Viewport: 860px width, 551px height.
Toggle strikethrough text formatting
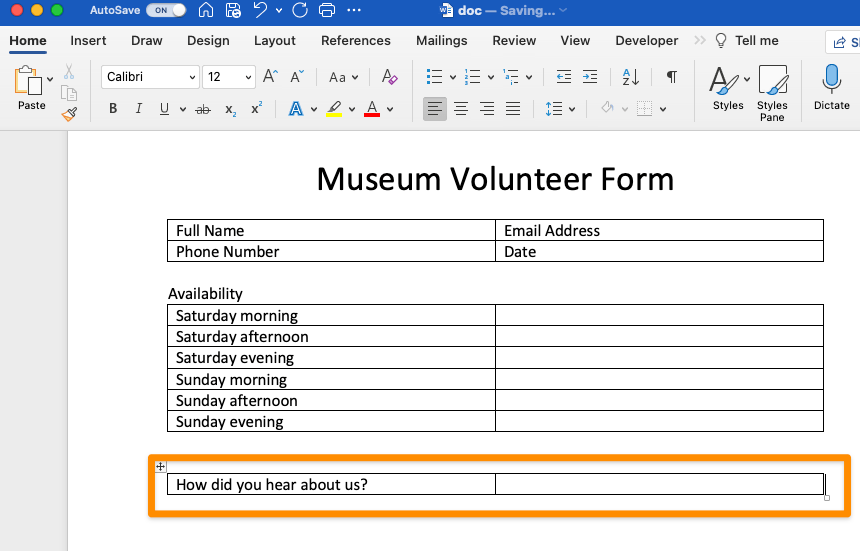click(203, 109)
